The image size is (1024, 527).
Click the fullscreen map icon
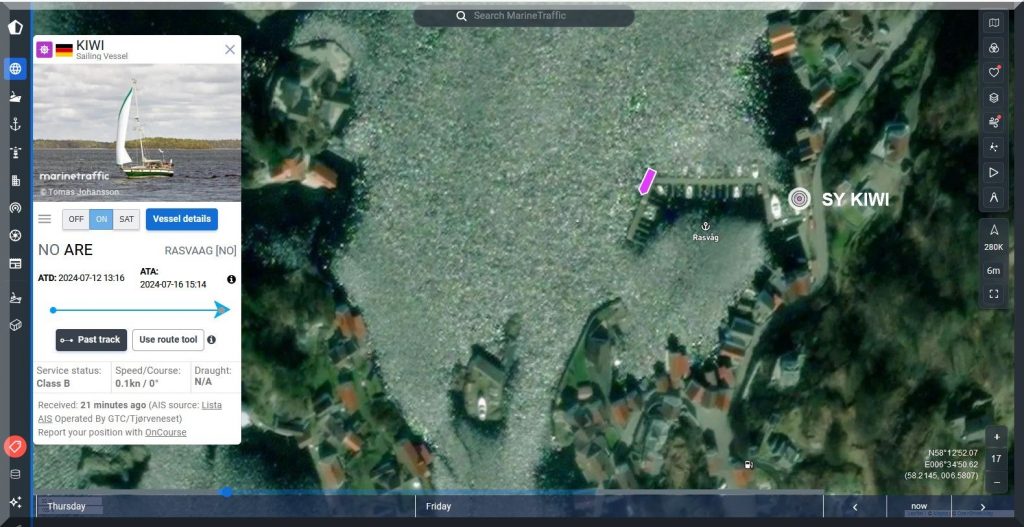[x=994, y=294]
